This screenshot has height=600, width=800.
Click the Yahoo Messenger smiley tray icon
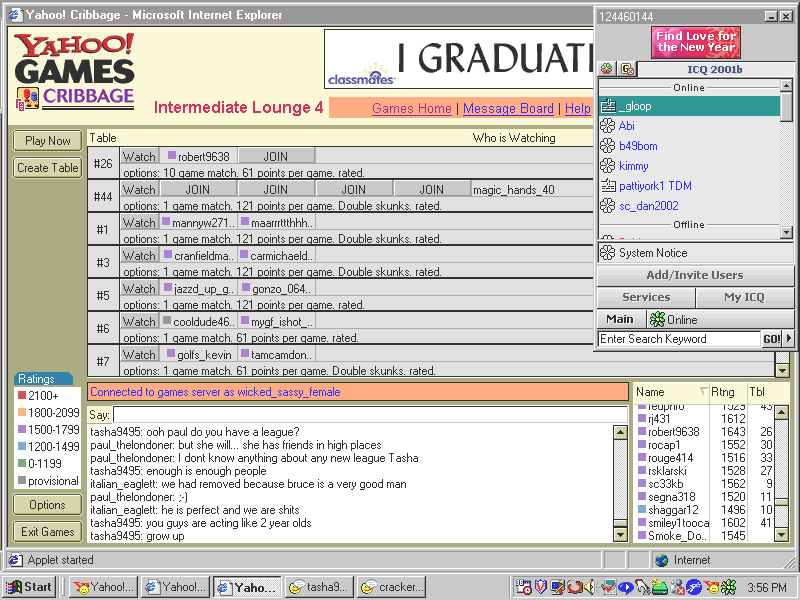coord(711,587)
